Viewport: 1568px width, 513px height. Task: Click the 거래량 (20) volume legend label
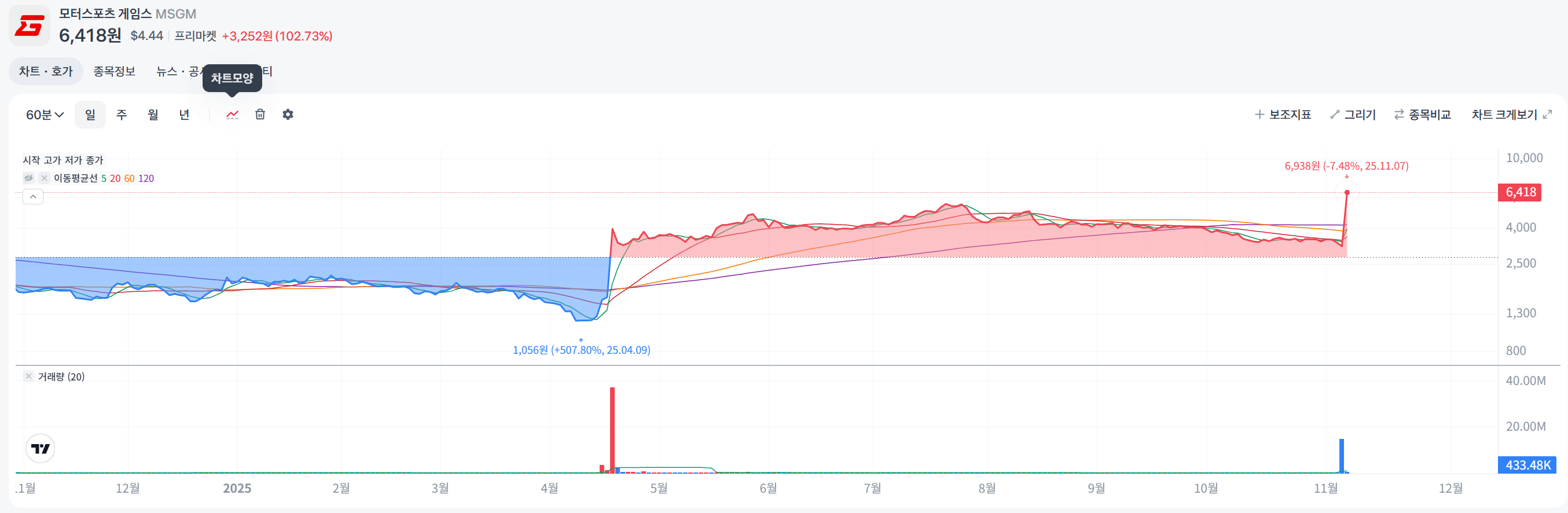coord(61,377)
